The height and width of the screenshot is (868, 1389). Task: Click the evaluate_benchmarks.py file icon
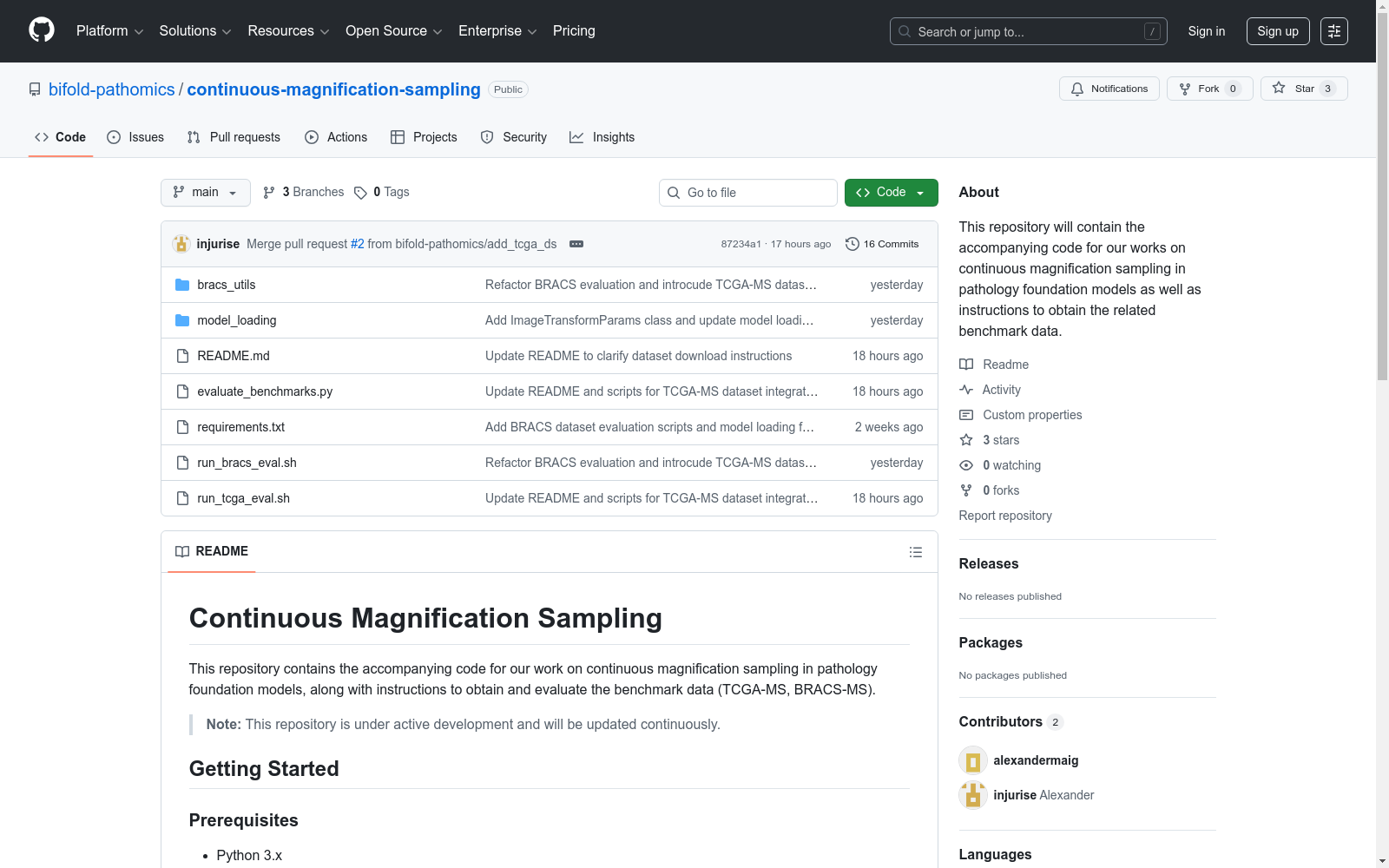point(182,391)
